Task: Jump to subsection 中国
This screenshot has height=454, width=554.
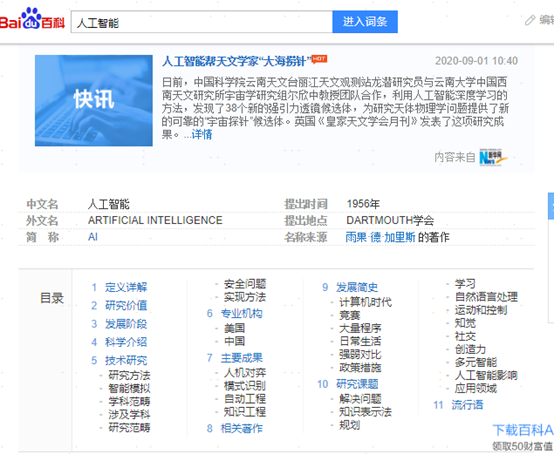Action: (x=234, y=341)
